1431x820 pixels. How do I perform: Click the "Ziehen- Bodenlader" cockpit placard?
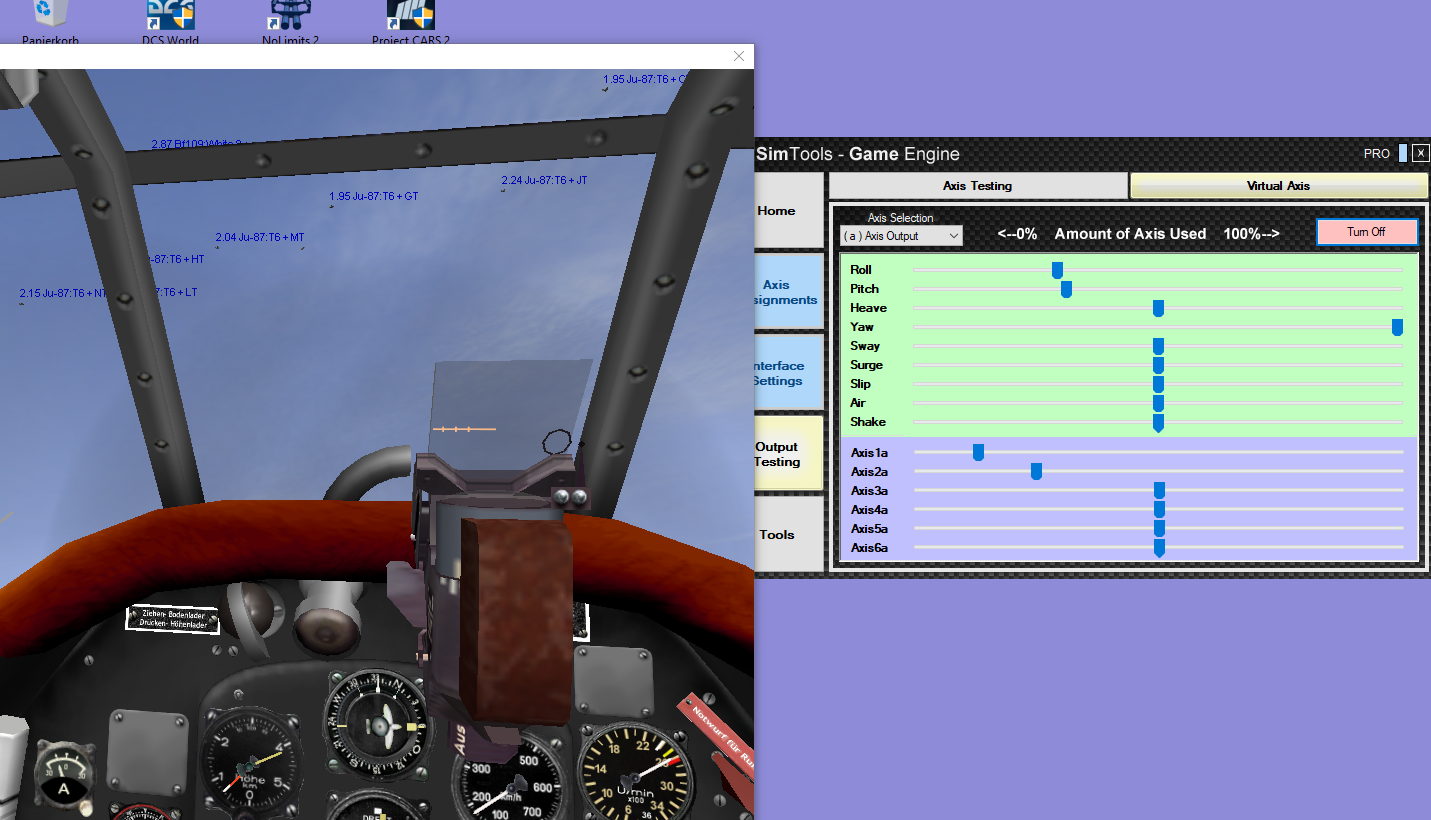click(x=173, y=619)
